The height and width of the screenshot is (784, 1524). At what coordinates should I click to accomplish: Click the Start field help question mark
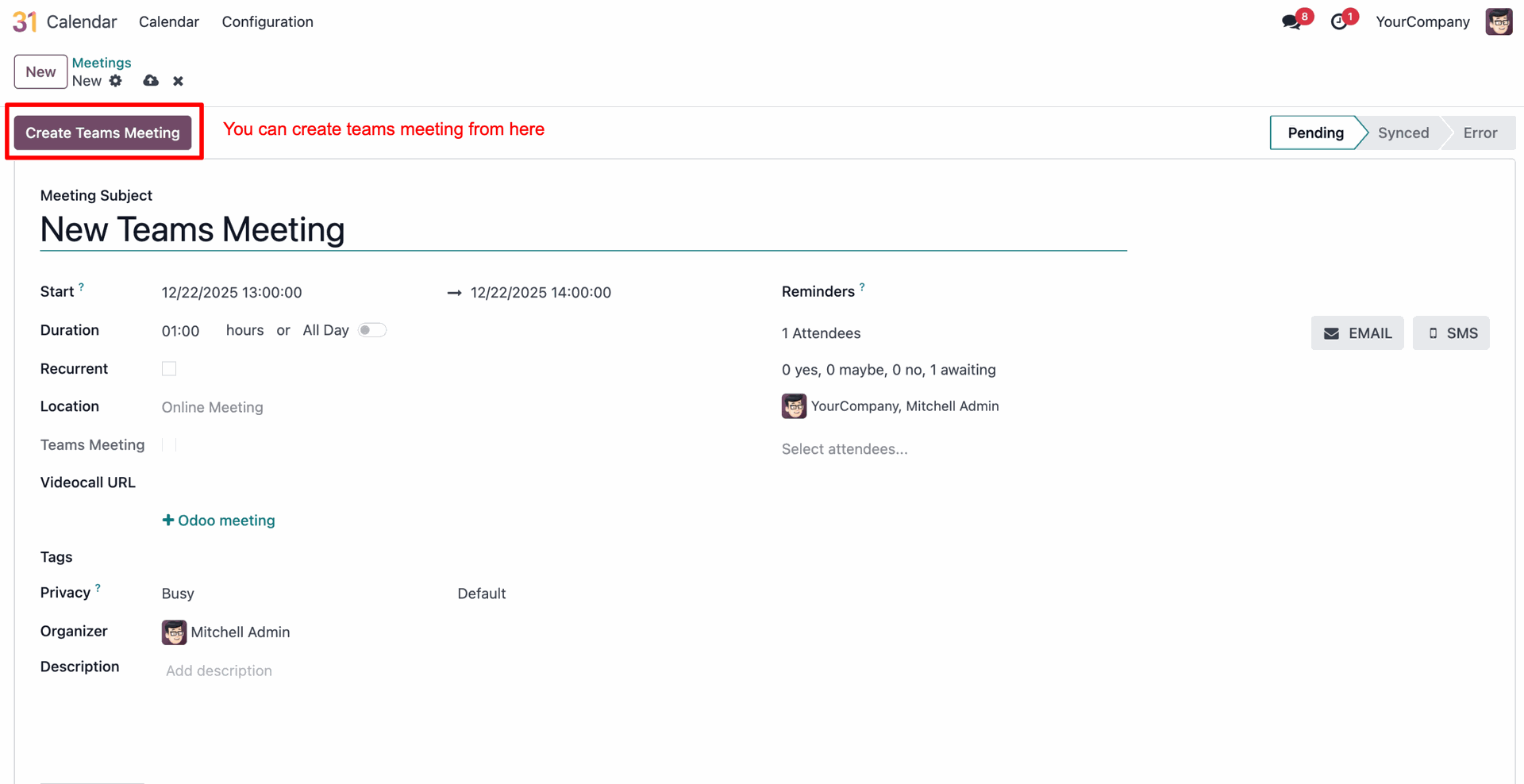81,287
